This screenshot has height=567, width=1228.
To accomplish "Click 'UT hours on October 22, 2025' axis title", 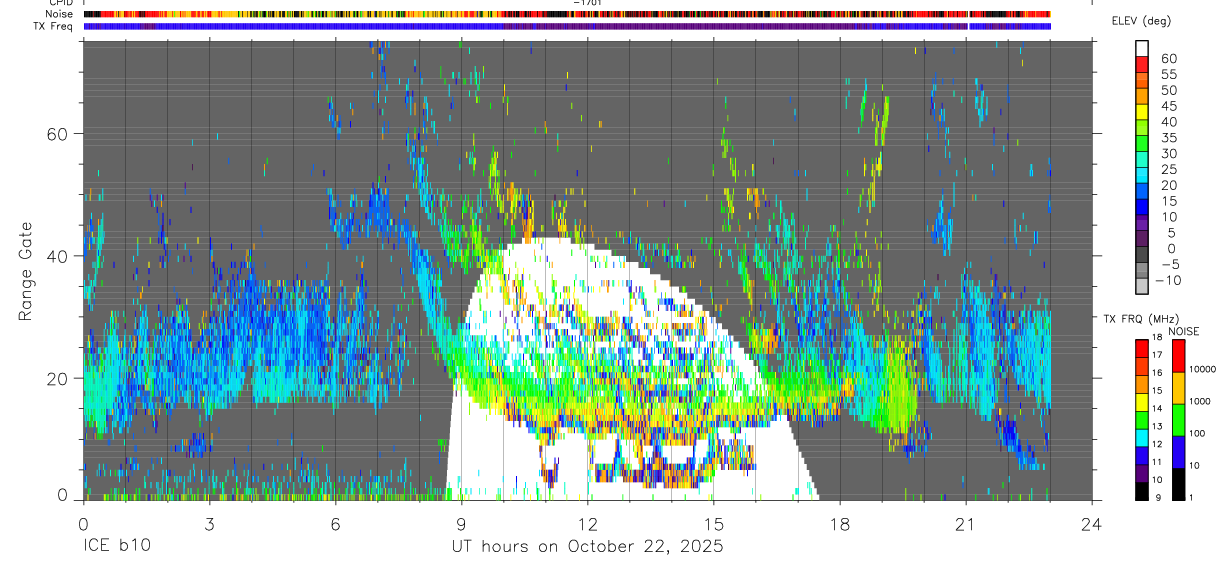I will click(x=587, y=546).
